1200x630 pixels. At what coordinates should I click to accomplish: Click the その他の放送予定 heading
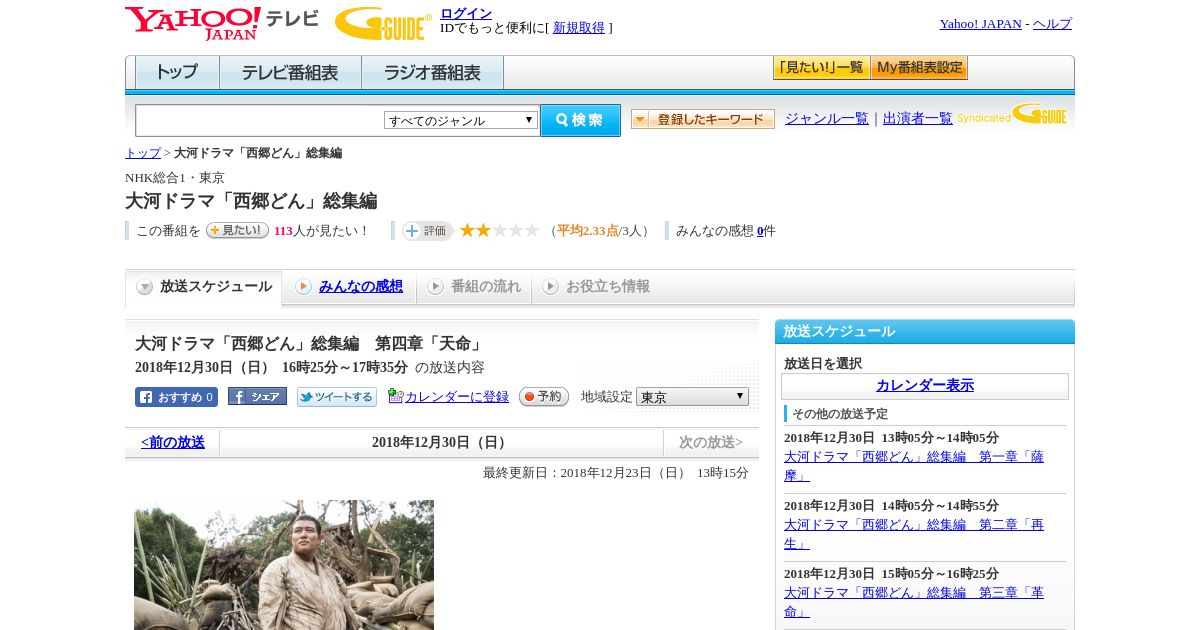840,414
